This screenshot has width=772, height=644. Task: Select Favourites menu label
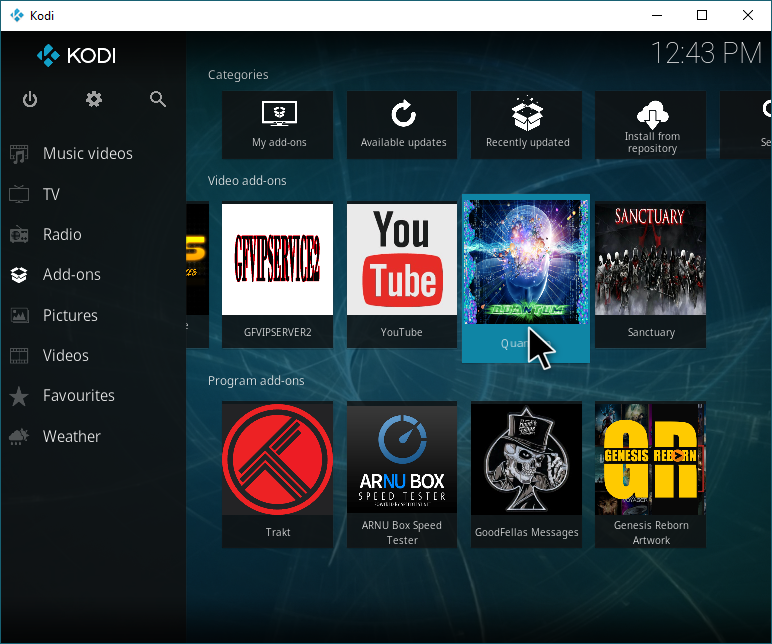pos(79,396)
